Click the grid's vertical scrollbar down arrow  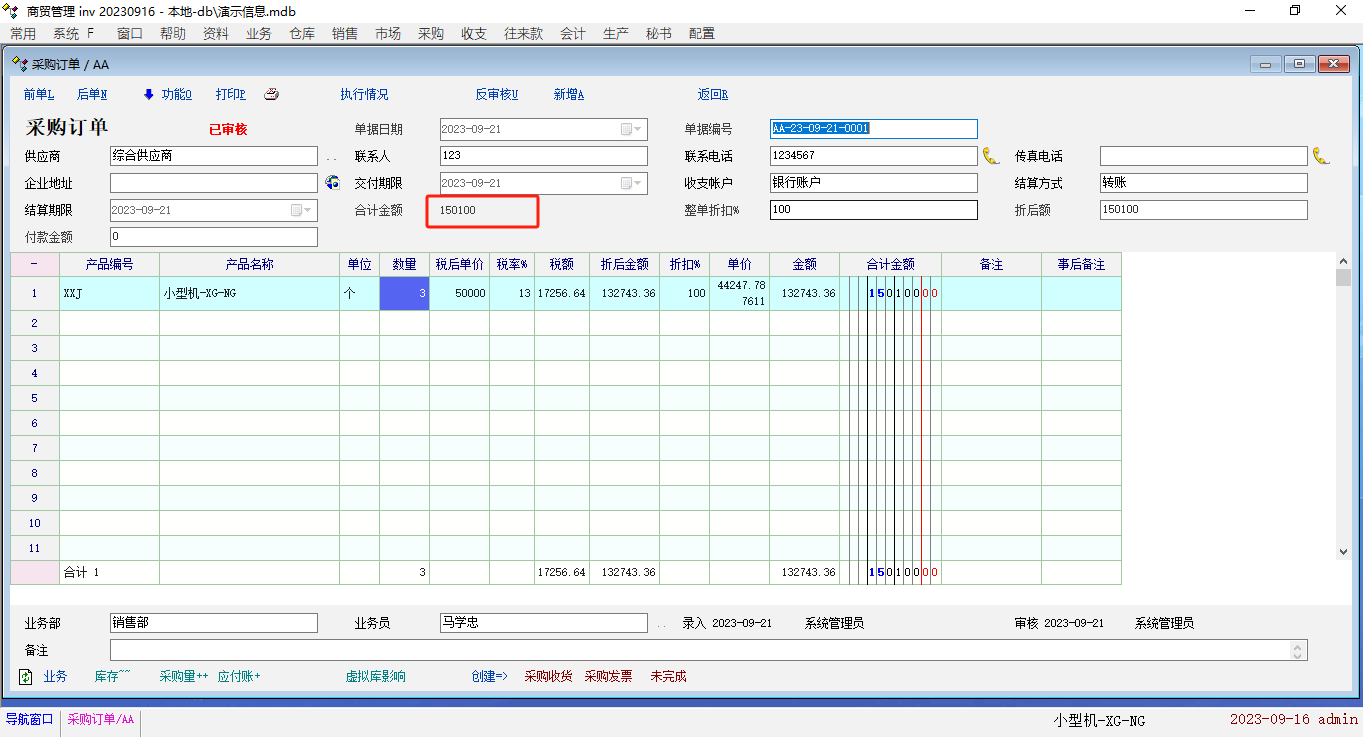[x=1343, y=551]
